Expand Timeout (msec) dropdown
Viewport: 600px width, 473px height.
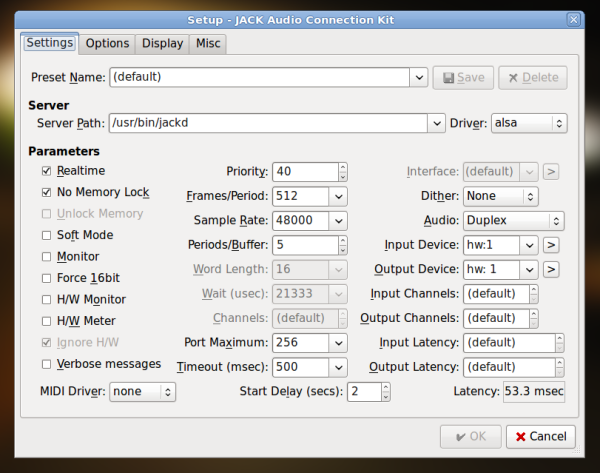(x=338, y=367)
